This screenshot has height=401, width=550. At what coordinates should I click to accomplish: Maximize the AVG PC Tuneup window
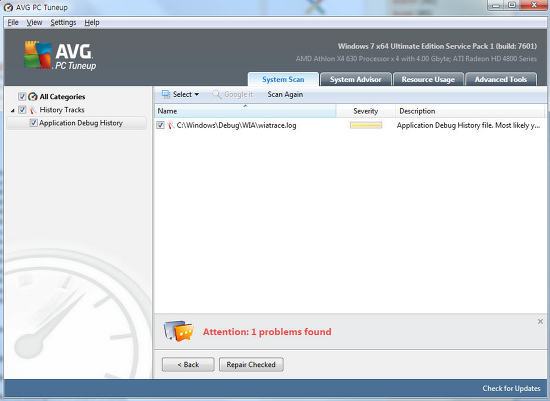click(512, 5)
